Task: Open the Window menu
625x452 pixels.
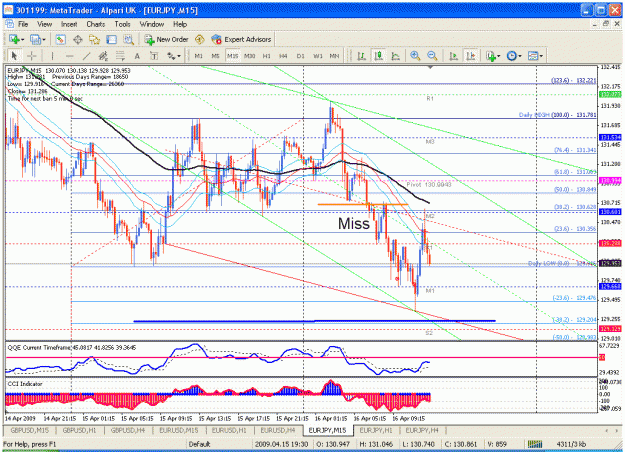Action: click(x=151, y=24)
